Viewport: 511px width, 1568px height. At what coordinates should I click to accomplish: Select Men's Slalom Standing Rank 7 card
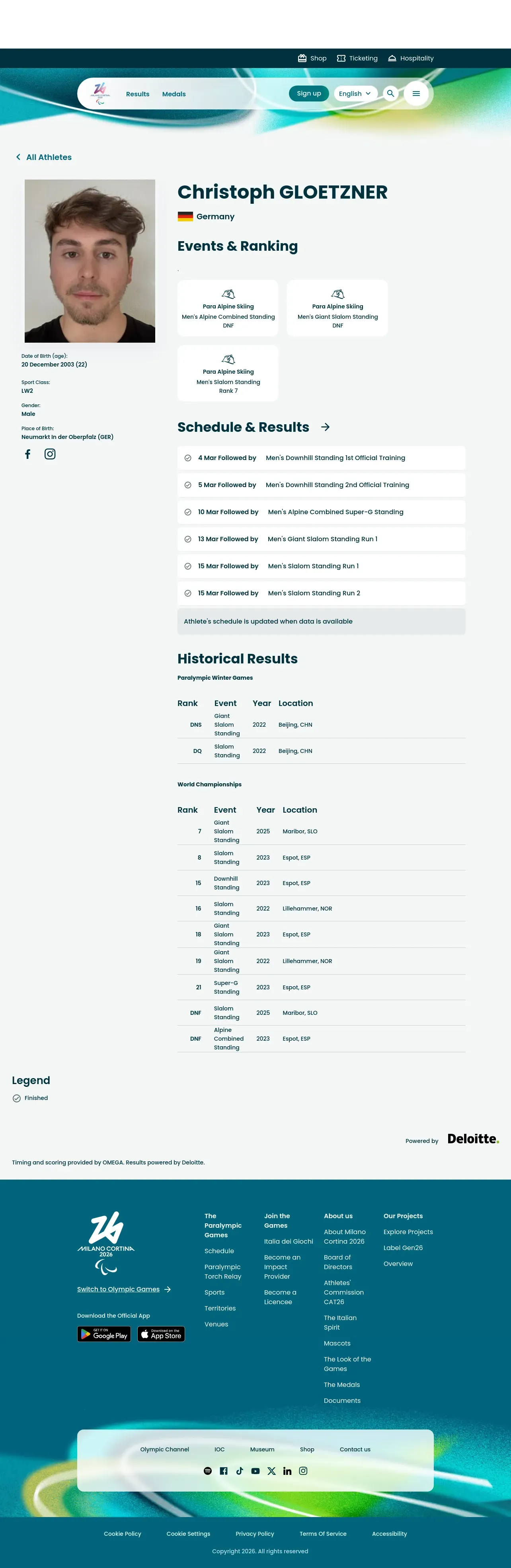[x=228, y=373]
